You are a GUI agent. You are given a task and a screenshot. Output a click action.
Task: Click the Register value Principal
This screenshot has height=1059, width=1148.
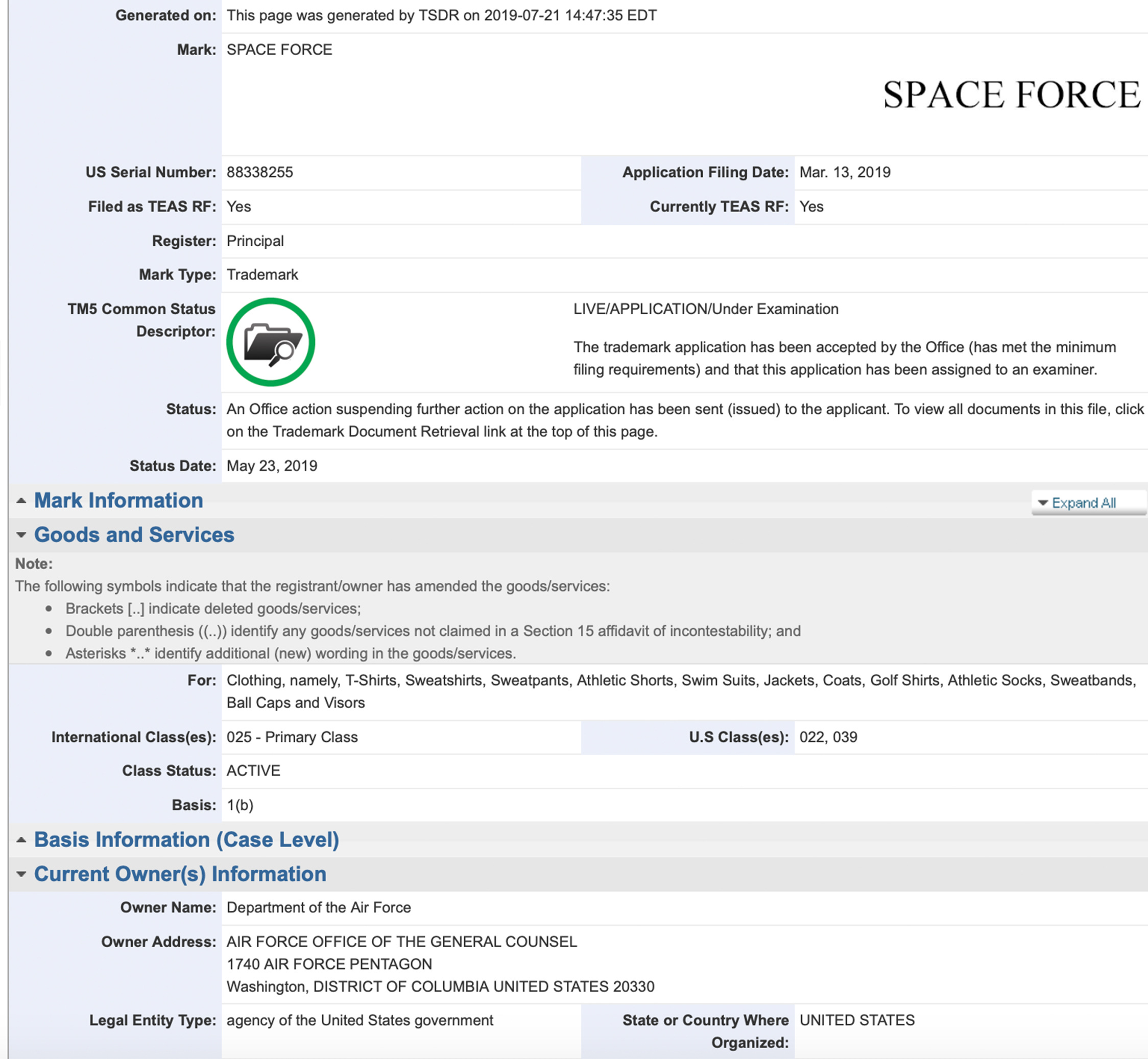255,241
